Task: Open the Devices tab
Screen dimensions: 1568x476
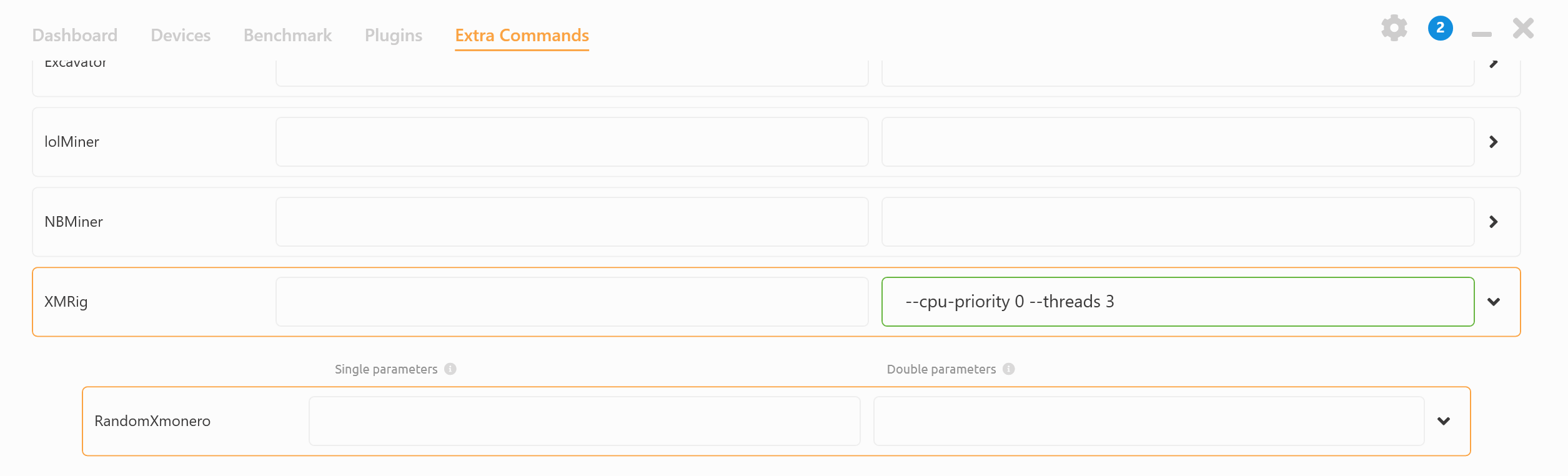Action: 180,35
